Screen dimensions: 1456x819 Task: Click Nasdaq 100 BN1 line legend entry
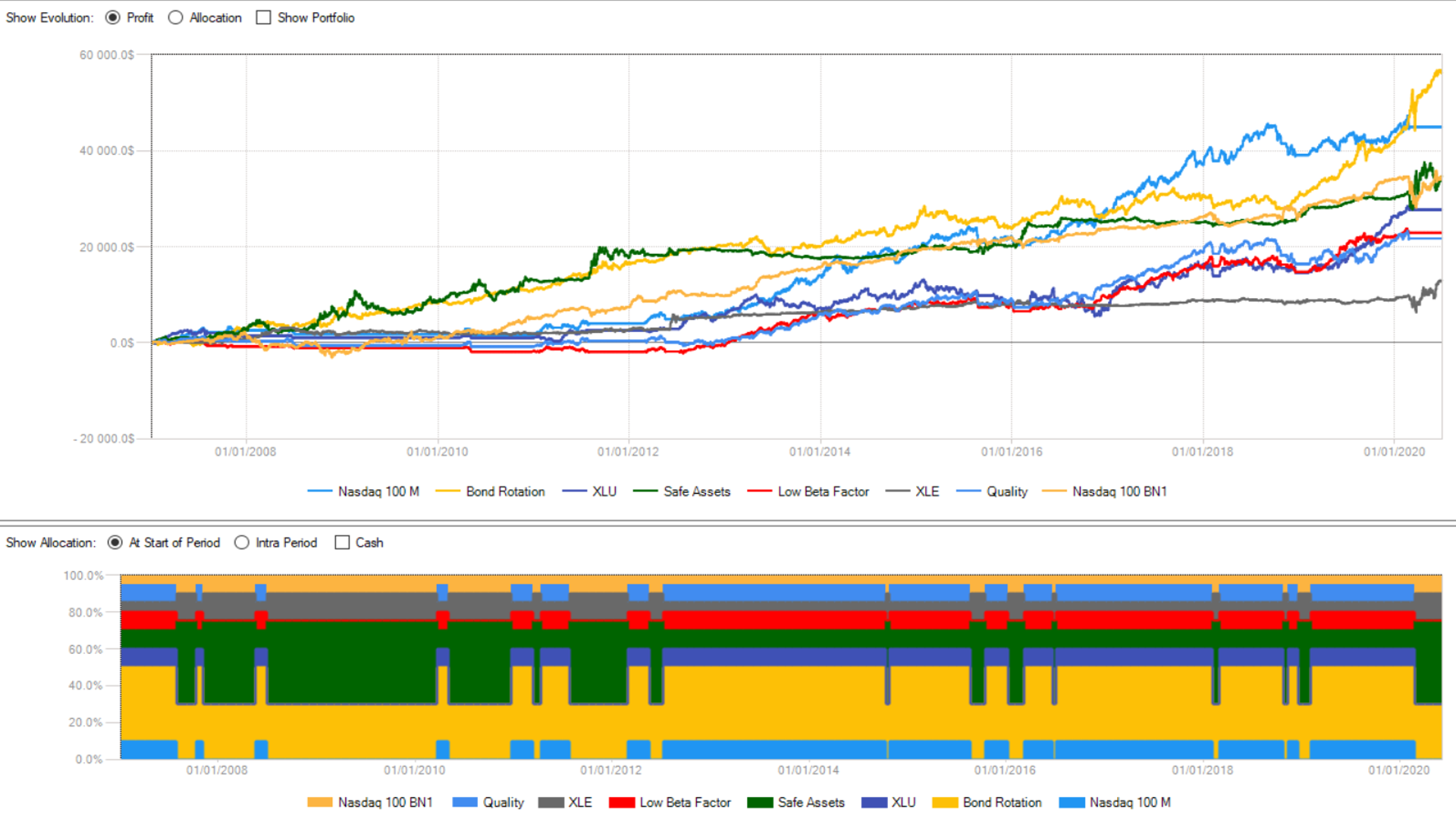(1105, 491)
